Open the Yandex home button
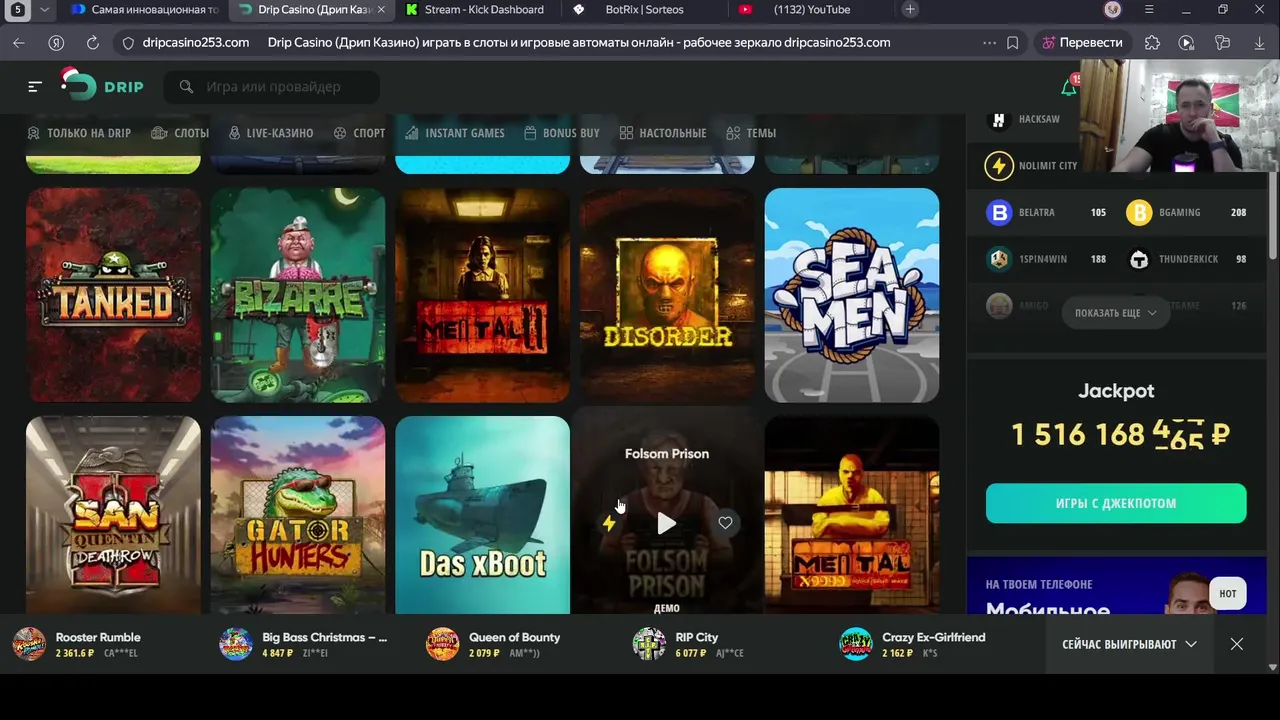Image resolution: width=1280 pixels, height=720 pixels. (56, 43)
